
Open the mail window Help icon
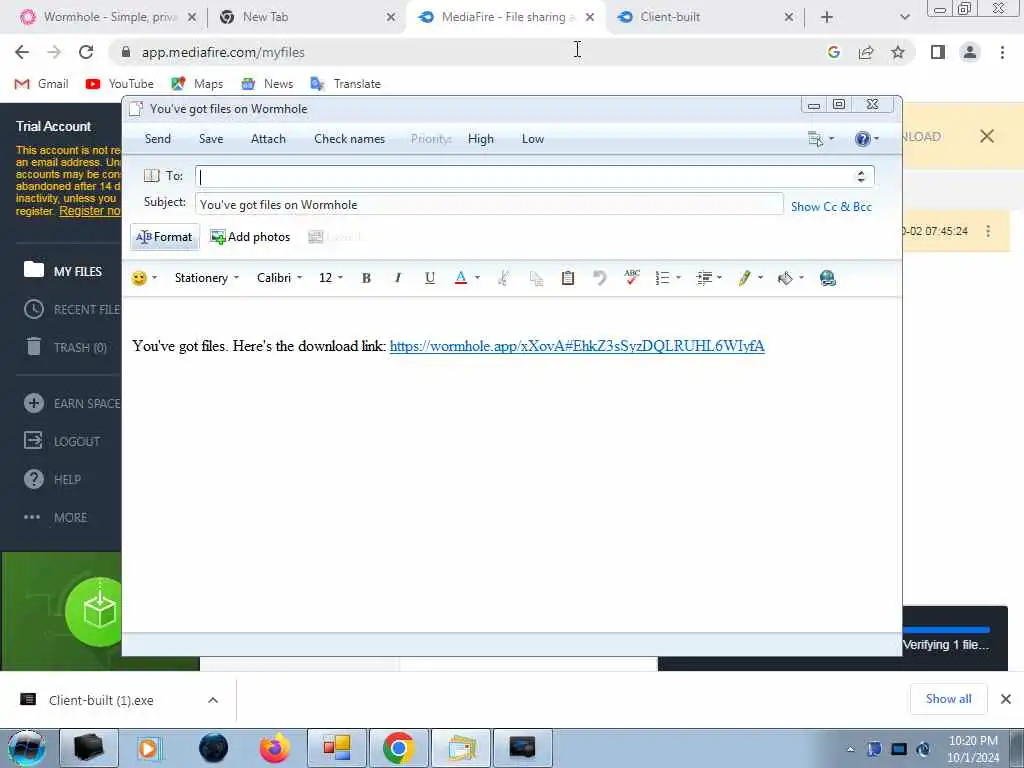(863, 138)
